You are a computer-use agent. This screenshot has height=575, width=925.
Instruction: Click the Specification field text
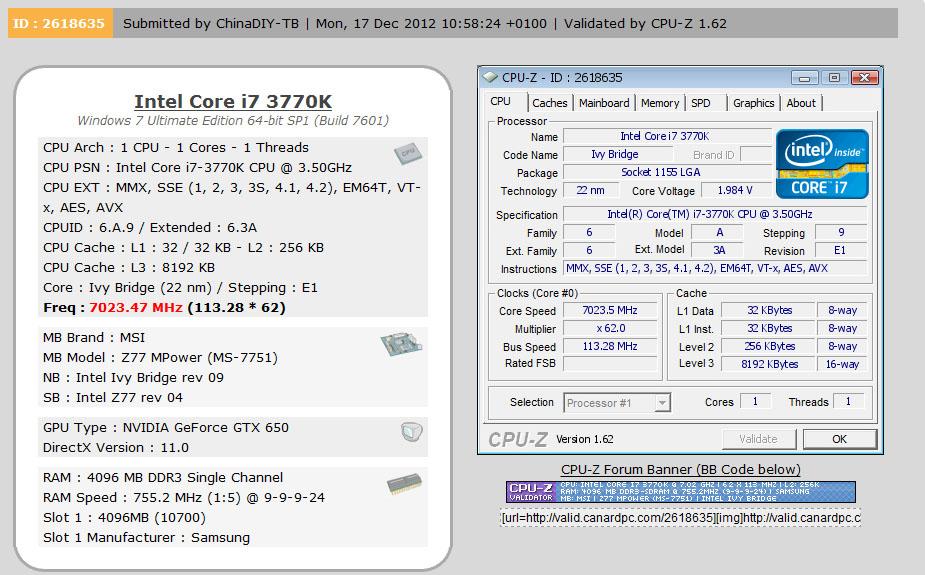click(715, 214)
